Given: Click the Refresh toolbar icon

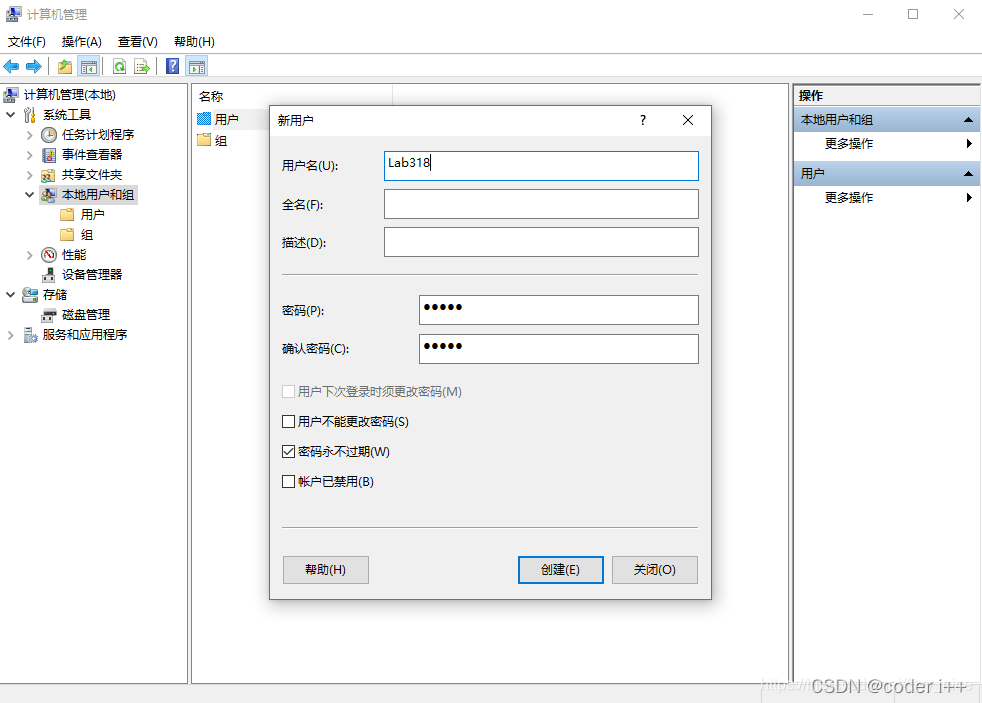Looking at the screenshot, I should [119, 66].
